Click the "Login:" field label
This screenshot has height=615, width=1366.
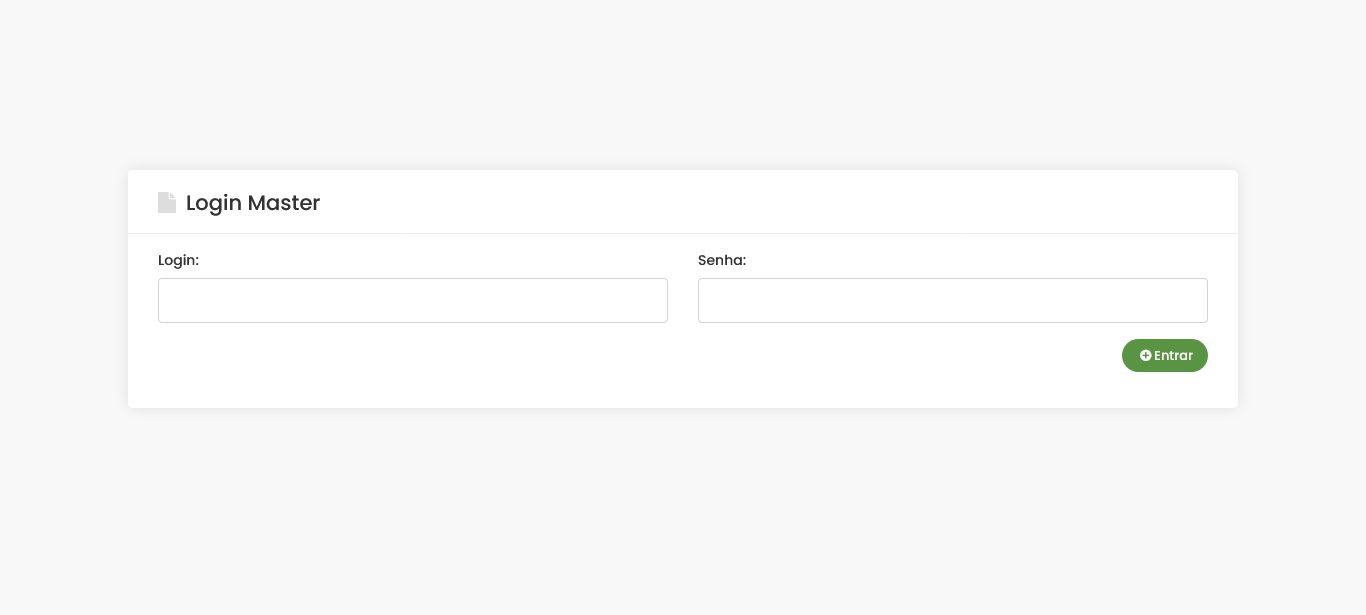coord(178,260)
